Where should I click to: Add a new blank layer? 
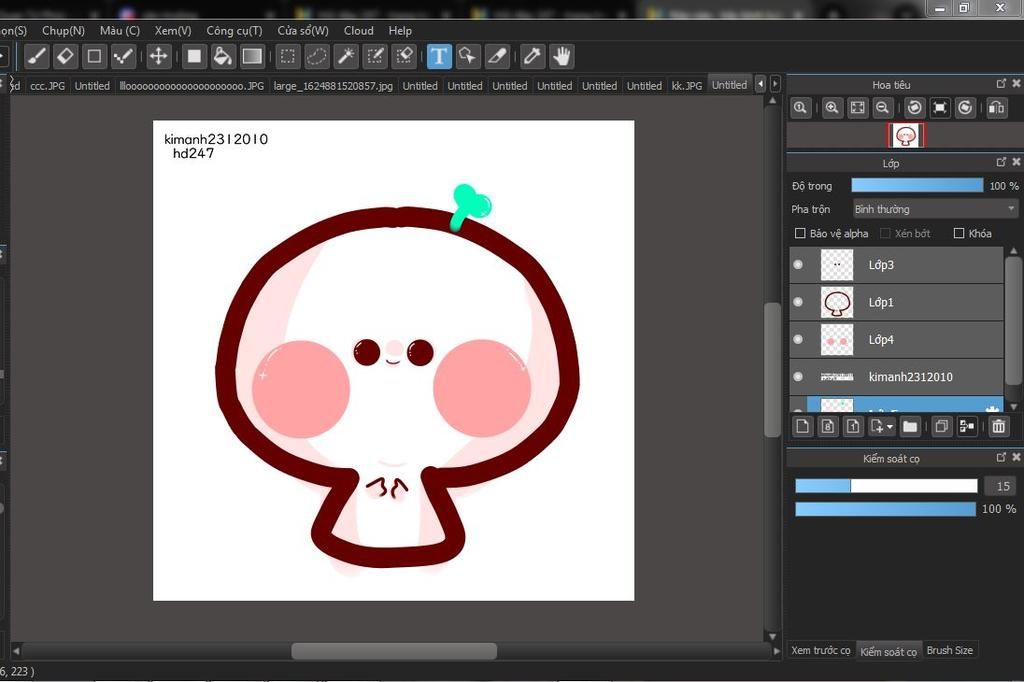(x=803, y=427)
